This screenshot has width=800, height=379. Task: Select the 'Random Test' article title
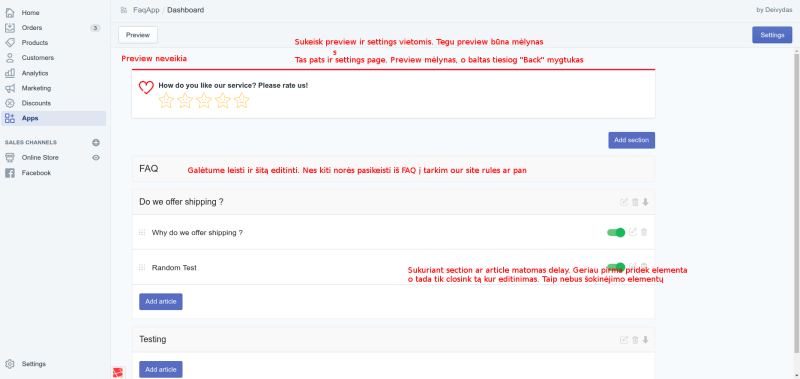click(x=174, y=268)
